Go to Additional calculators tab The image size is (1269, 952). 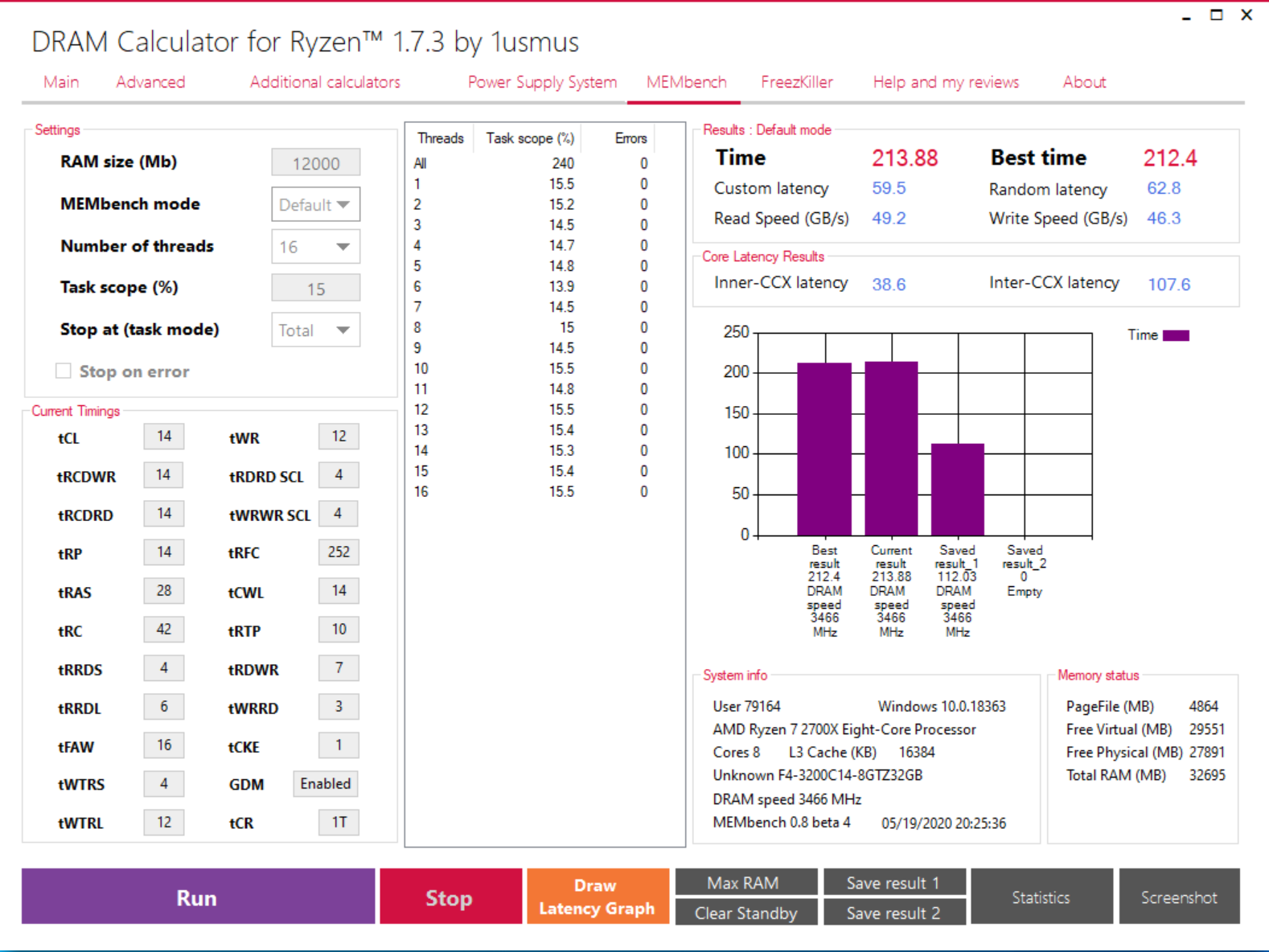click(325, 82)
